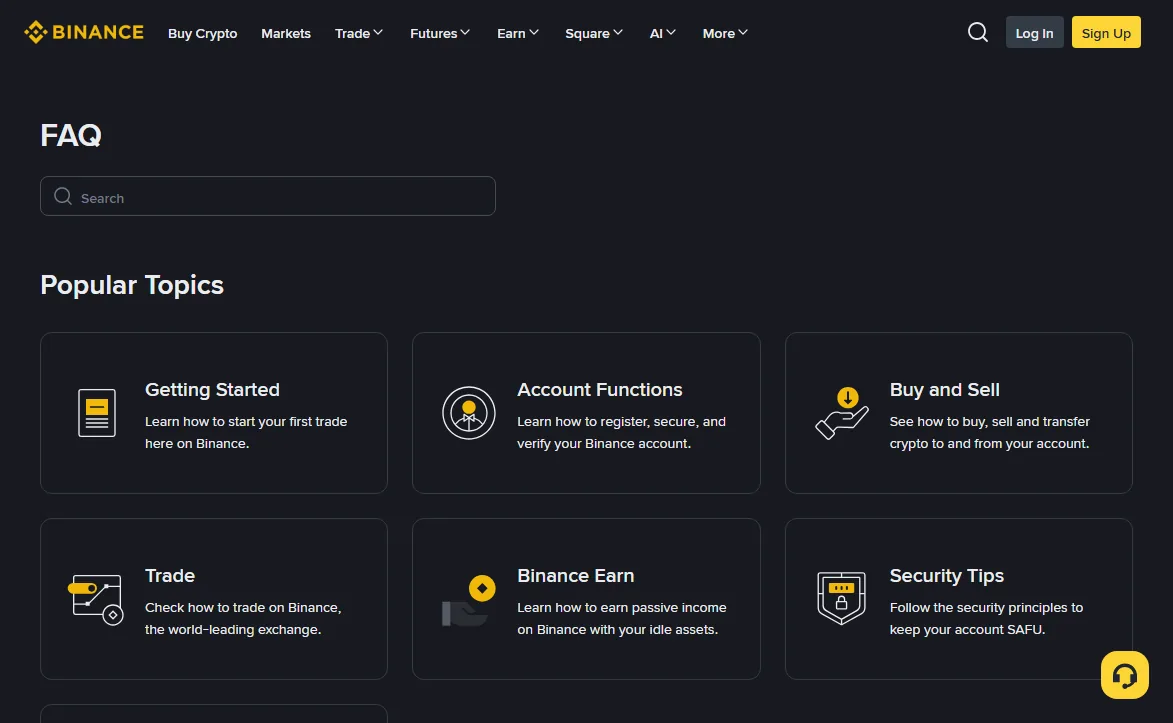The image size is (1173, 723).
Task: Click 'See how to buy, sell and transfer' text
Action: pyautogui.click(x=990, y=421)
